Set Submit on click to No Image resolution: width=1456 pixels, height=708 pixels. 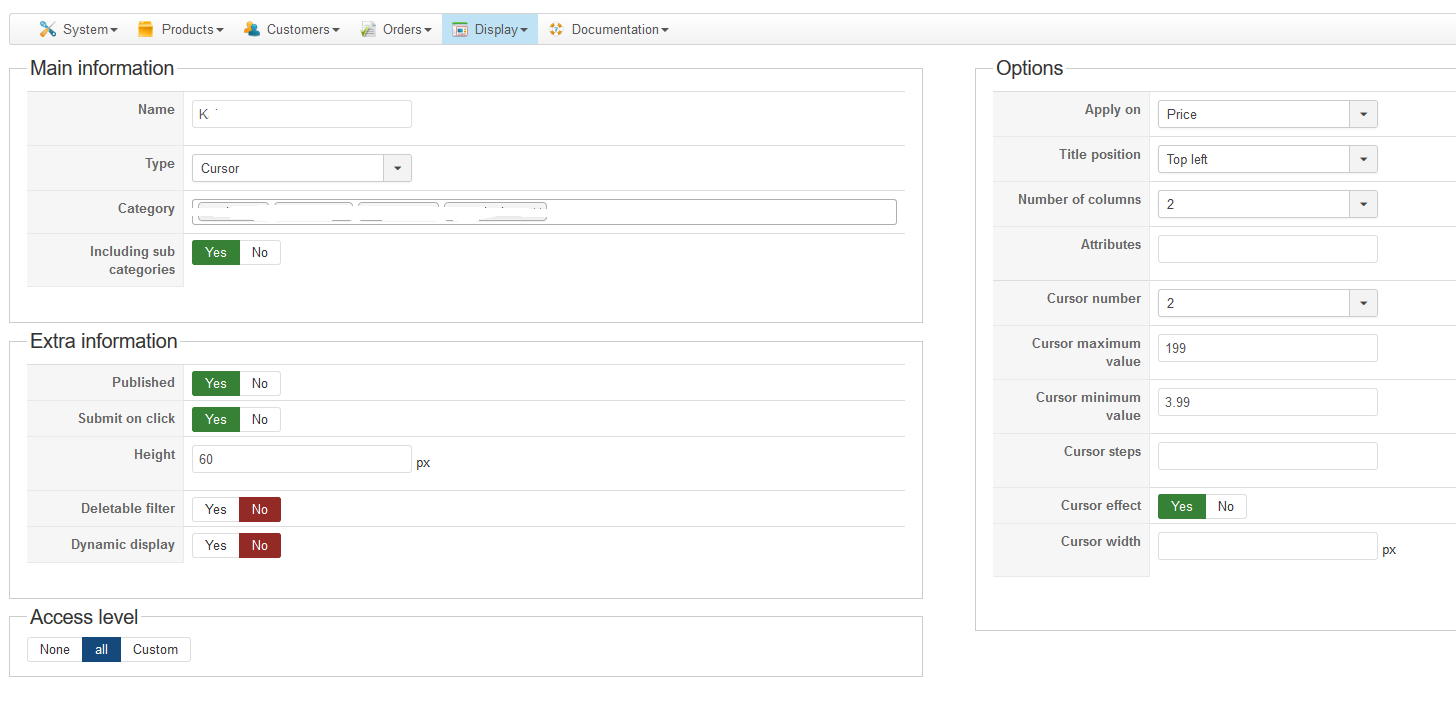pyautogui.click(x=260, y=419)
